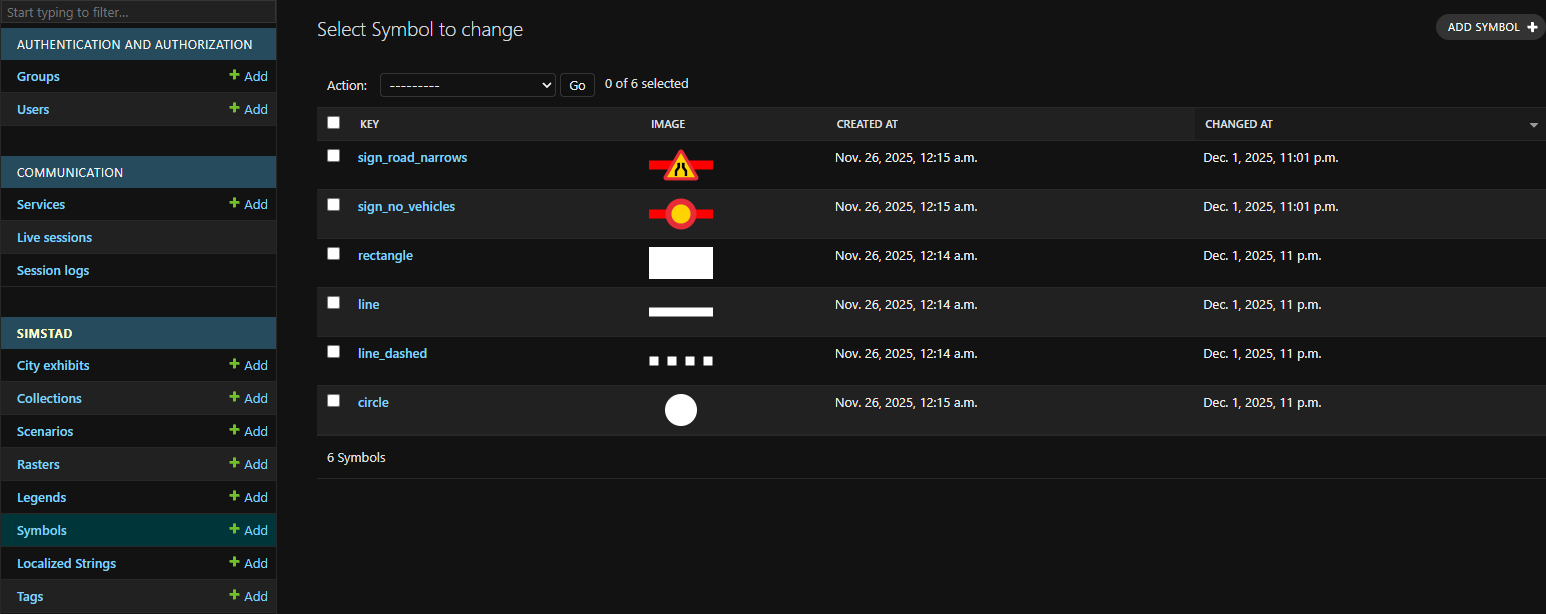Open the Localized Strings section
The height and width of the screenshot is (614, 1546).
(66, 563)
